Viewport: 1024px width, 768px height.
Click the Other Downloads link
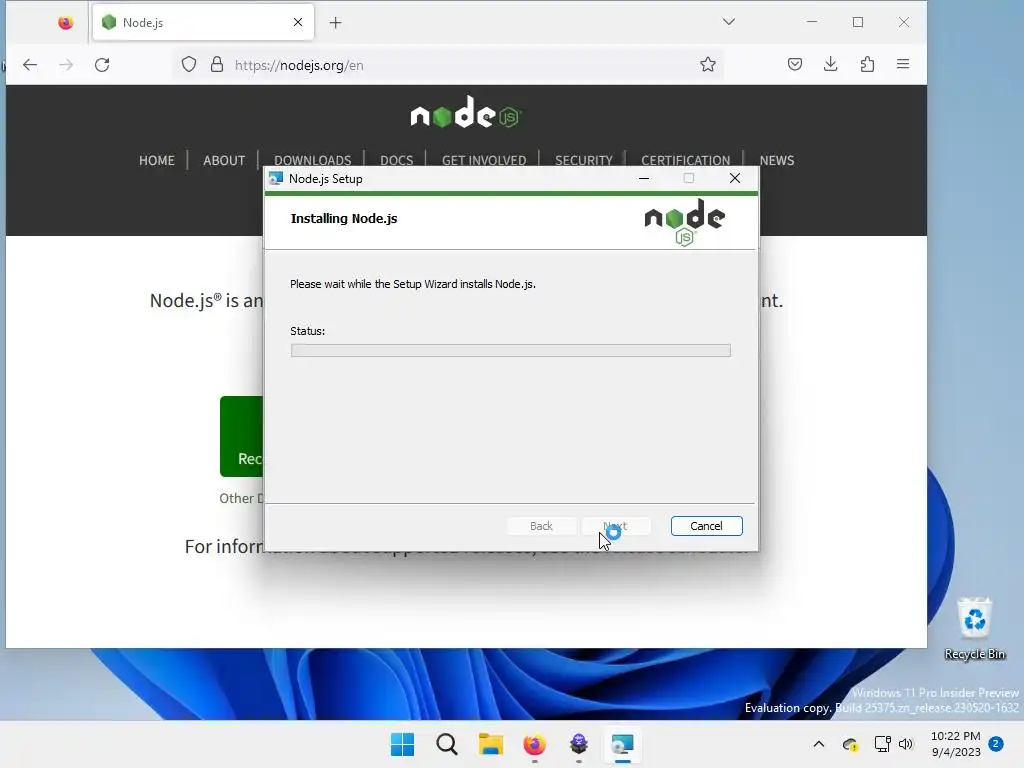point(241,498)
